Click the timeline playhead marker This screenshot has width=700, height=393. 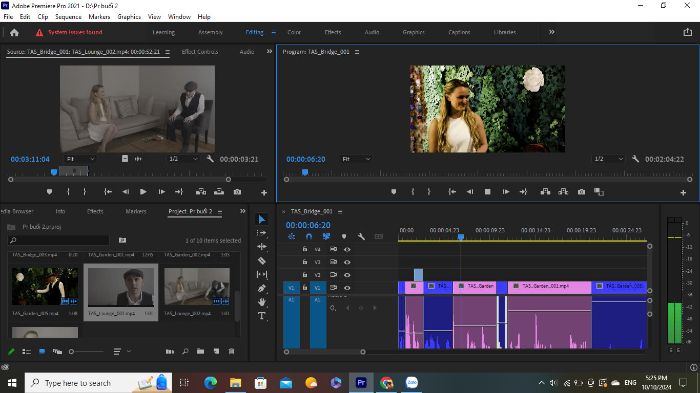(x=461, y=237)
